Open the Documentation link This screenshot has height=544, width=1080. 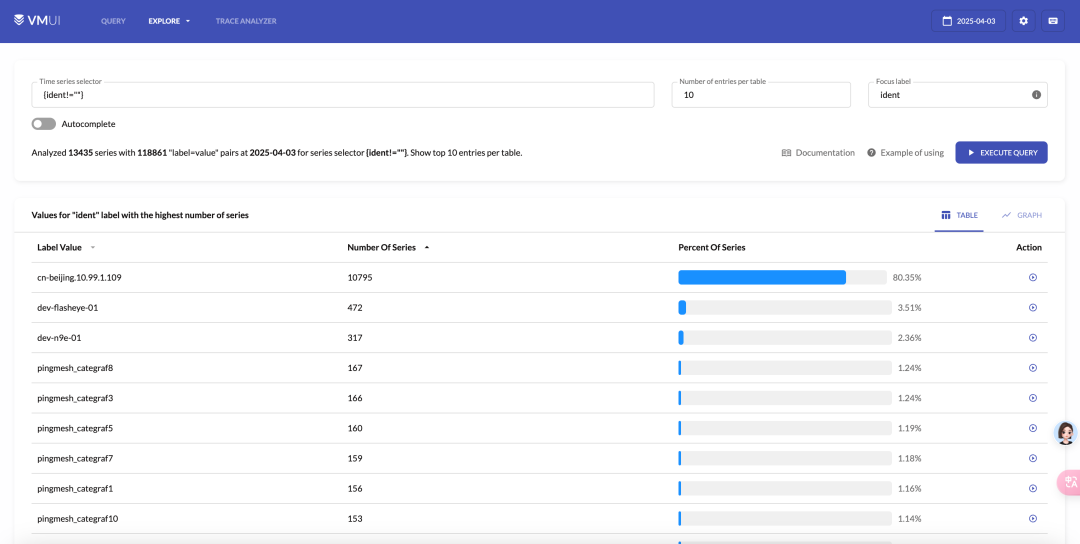pos(818,153)
